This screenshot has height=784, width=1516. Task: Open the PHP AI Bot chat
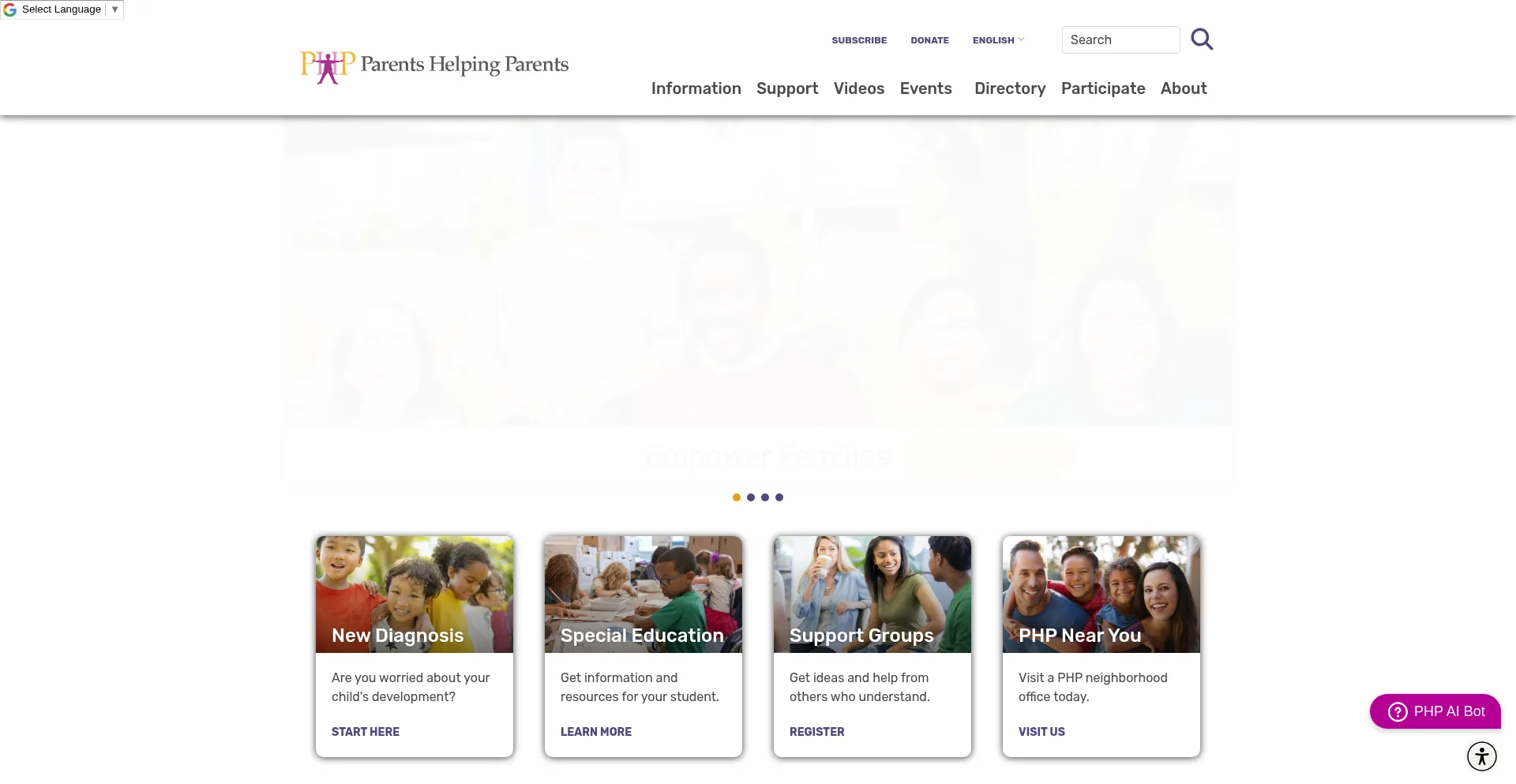pyautogui.click(x=1435, y=711)
